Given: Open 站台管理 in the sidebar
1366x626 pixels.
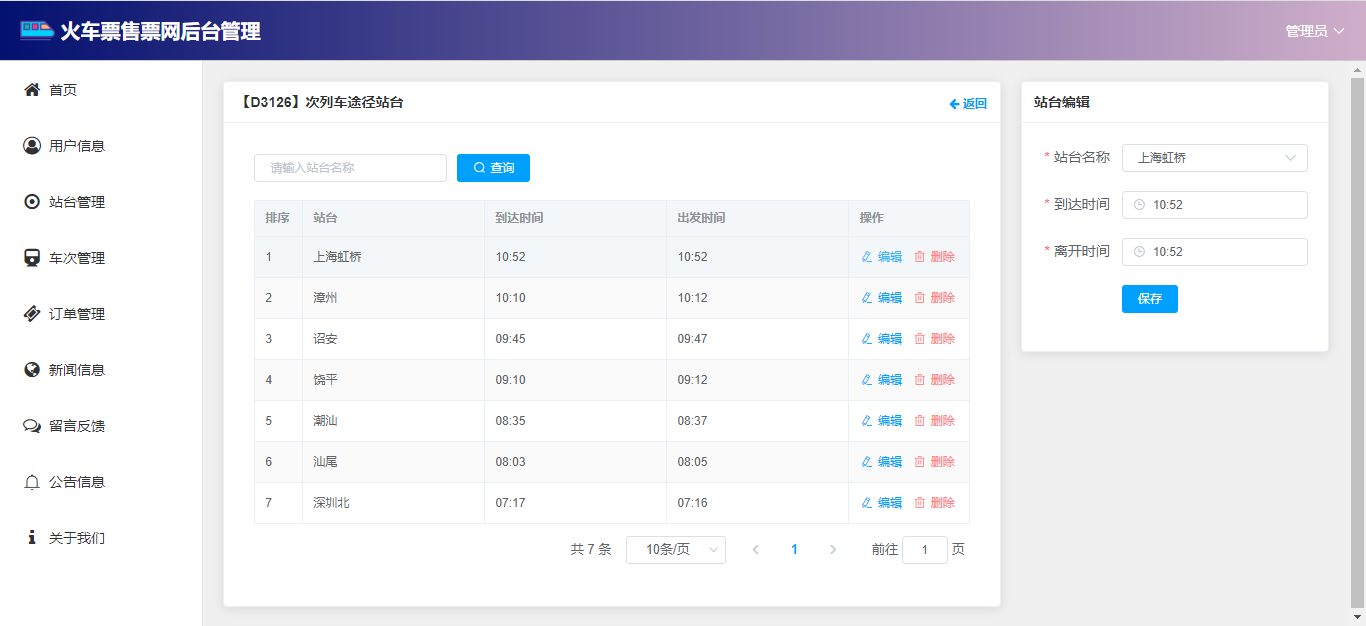Looking at the screenshot, I should [x=77, y=202].
